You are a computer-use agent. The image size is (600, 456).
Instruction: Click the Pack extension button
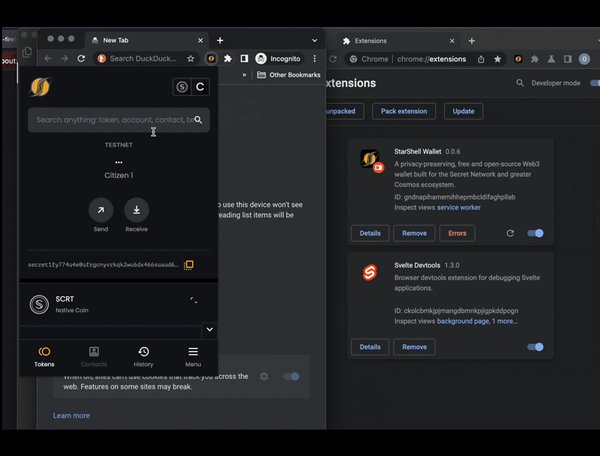coord(404,111)
